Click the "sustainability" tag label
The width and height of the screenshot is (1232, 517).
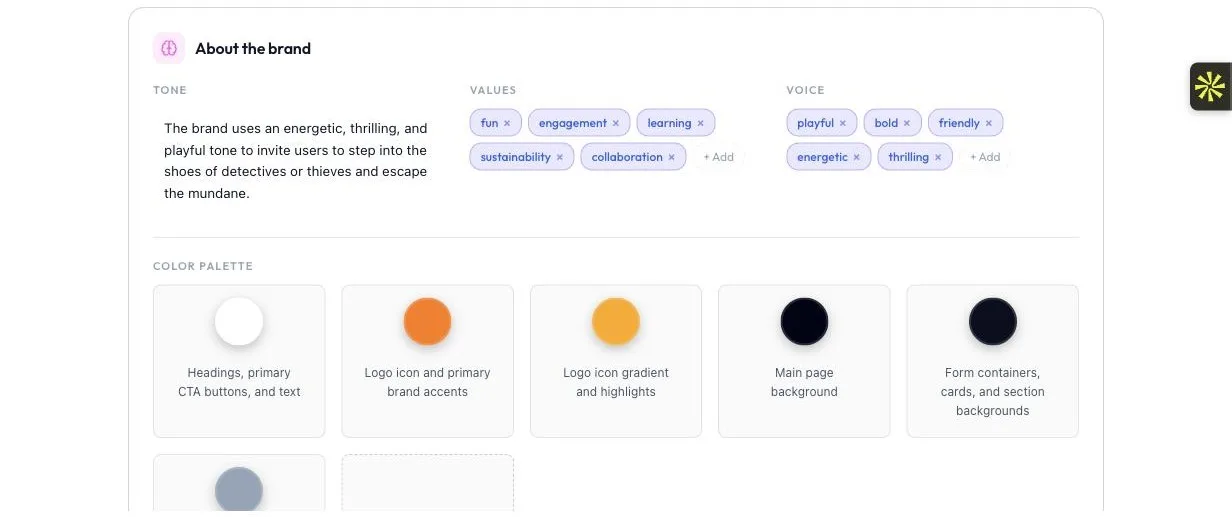pyautogui.click(x=516, y=157)
